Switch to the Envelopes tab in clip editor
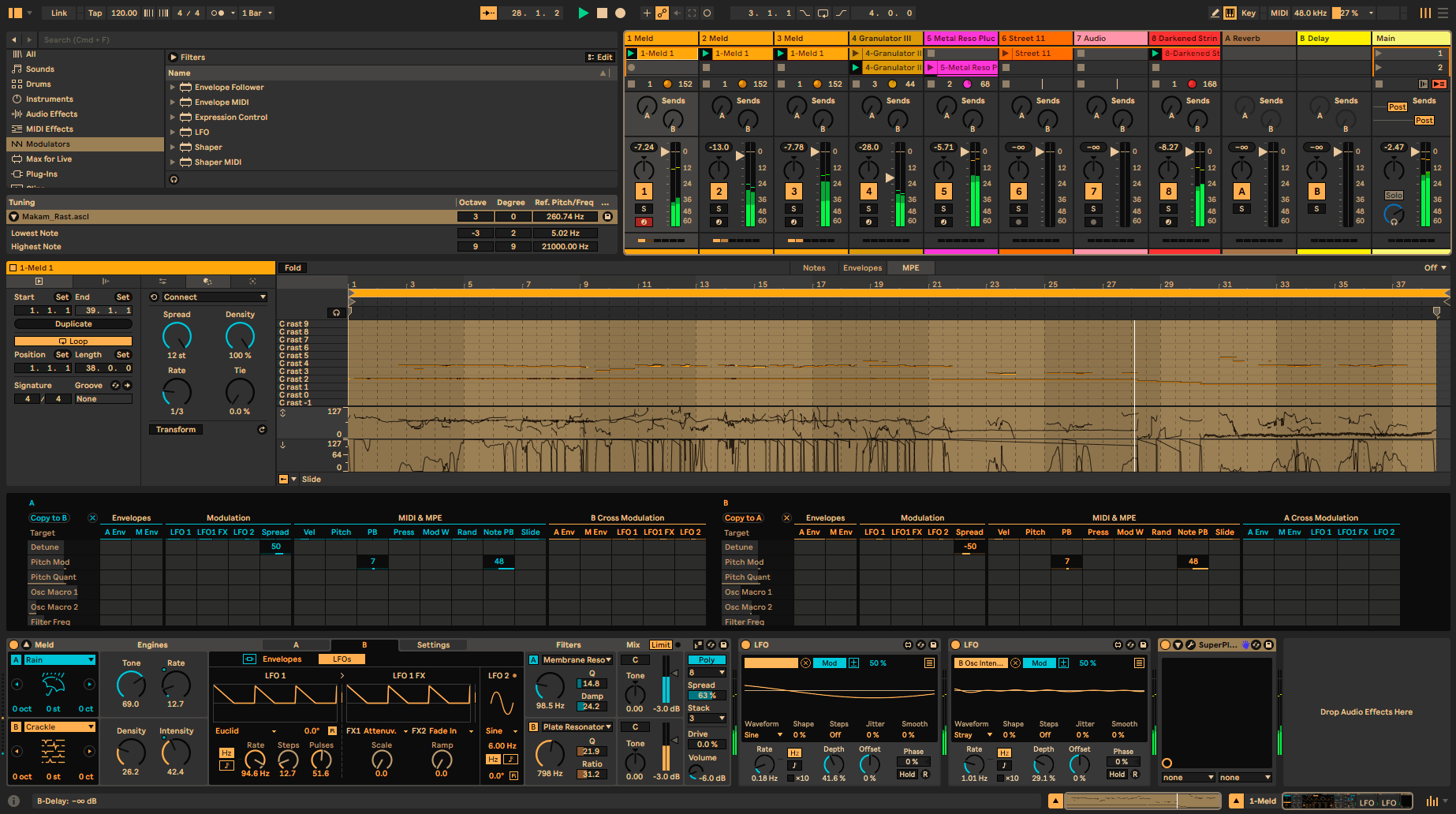 coord(862,267)
